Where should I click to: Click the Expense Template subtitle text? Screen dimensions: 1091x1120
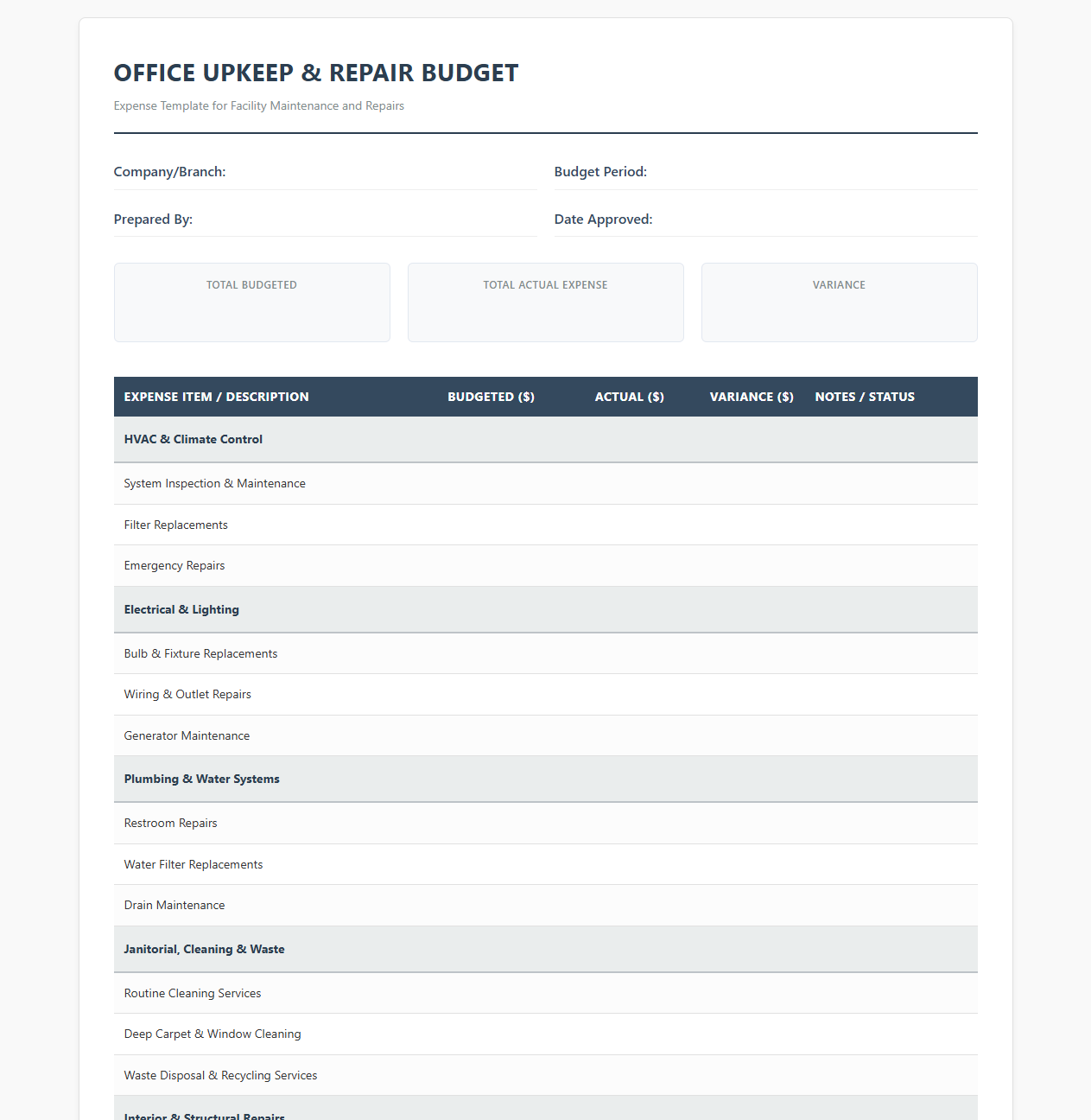[259, 105]
